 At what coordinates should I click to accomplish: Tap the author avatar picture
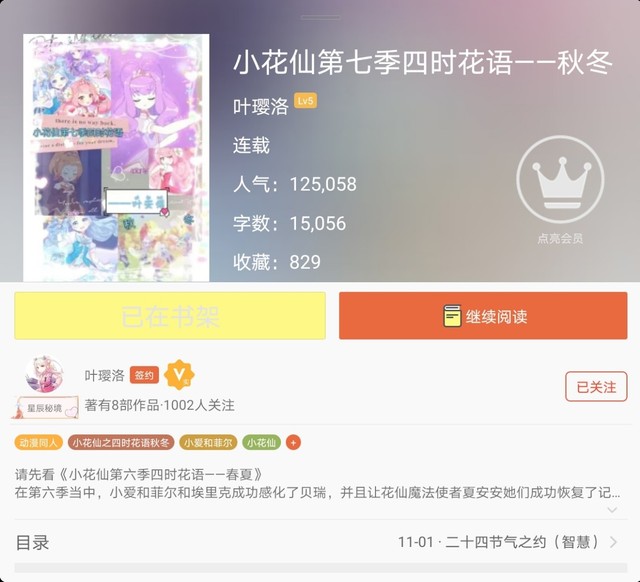coord(44,374)
